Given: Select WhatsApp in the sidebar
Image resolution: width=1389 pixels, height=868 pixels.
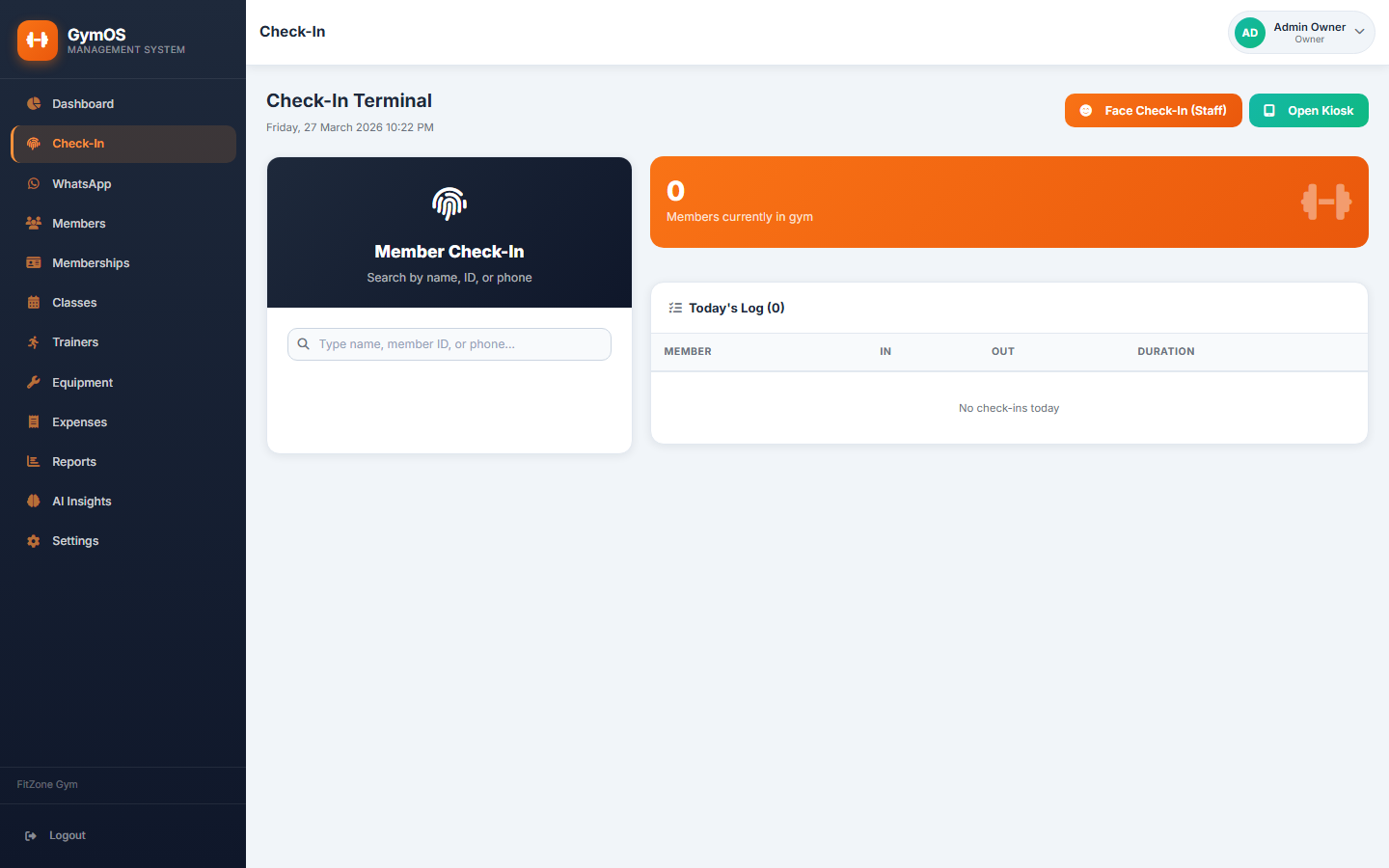Looking at the screenshot, I should coord(123,184).
